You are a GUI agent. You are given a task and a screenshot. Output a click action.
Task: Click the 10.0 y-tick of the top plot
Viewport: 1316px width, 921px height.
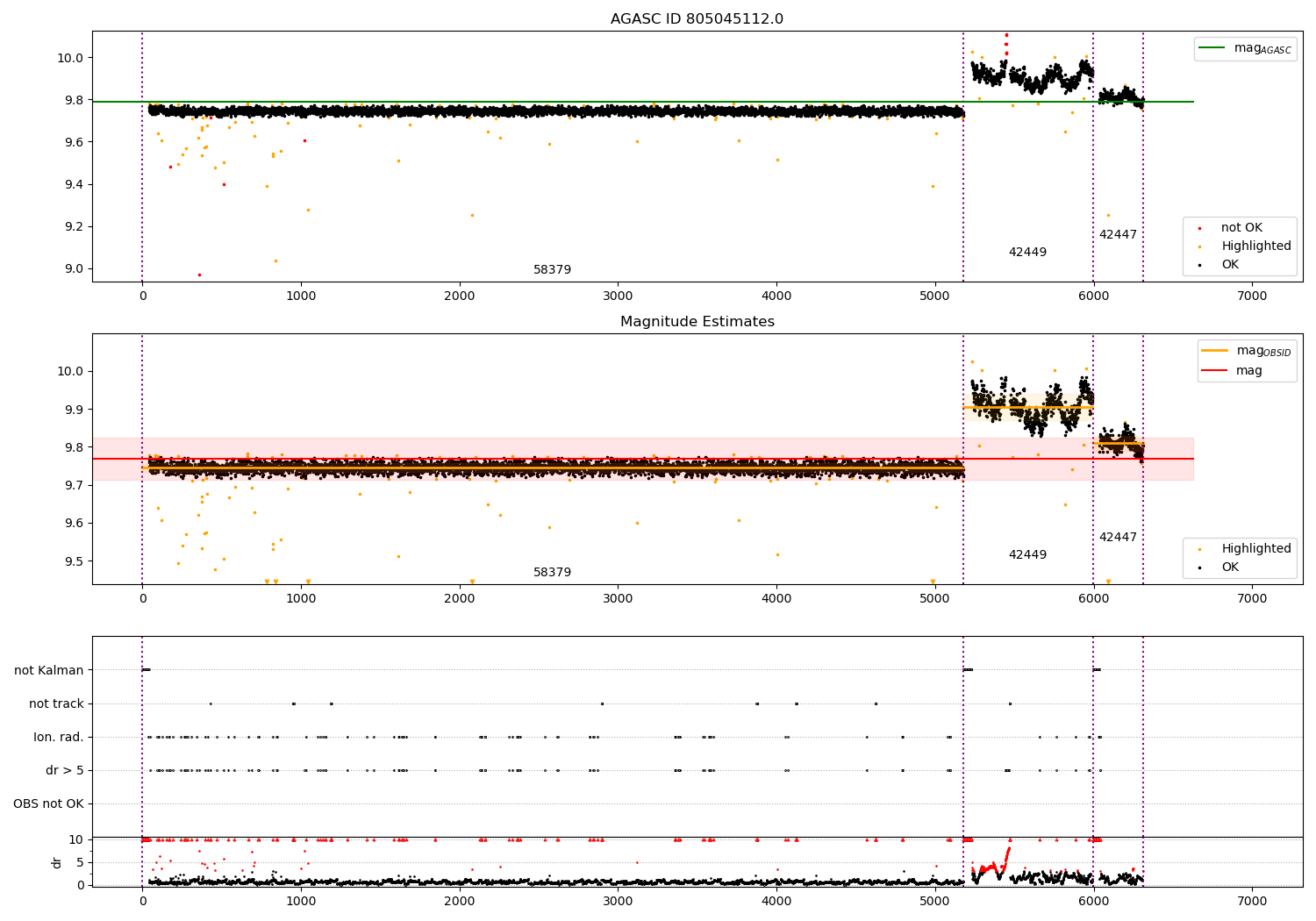point(70,58)
